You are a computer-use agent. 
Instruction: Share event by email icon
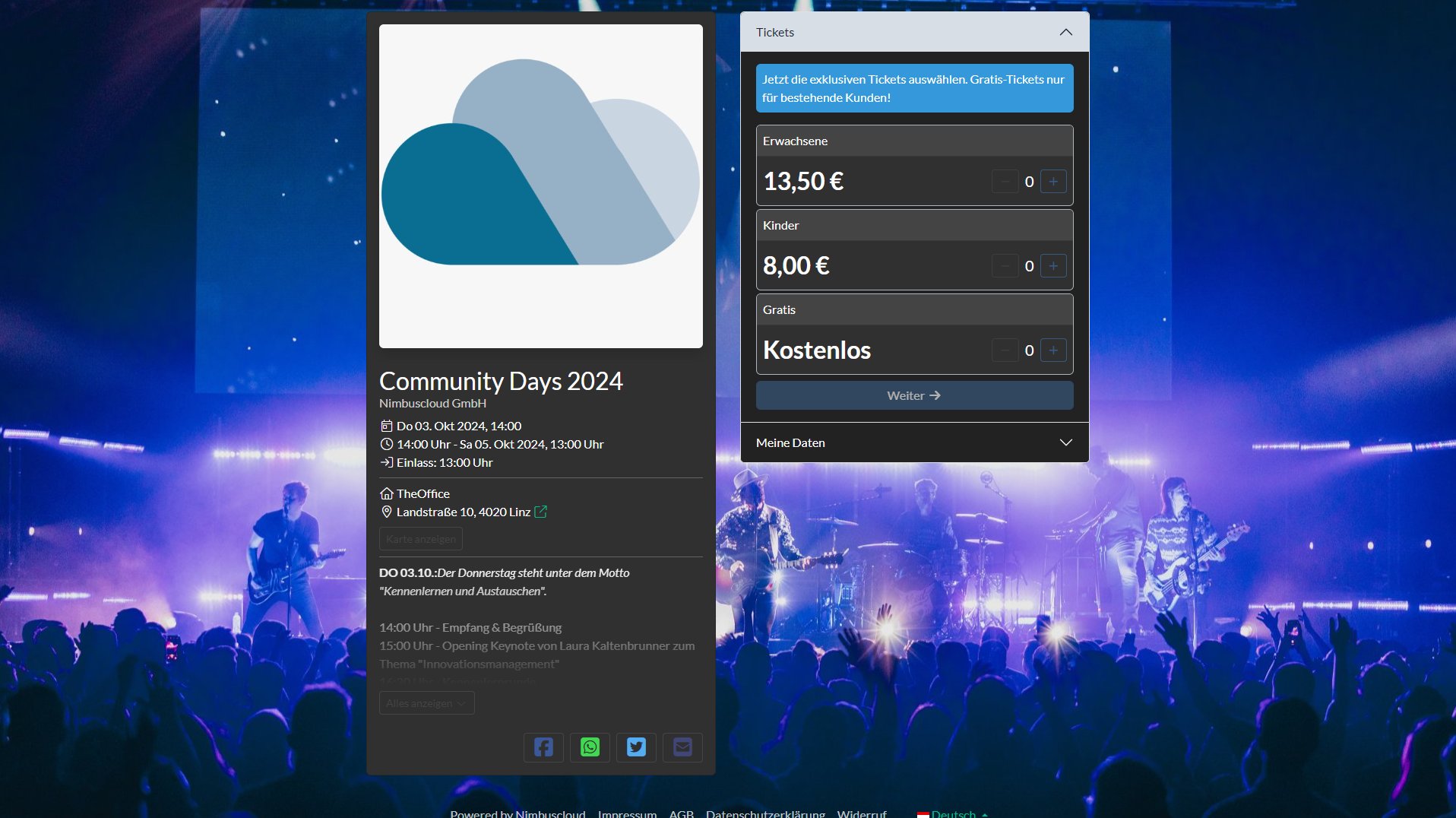[682, 747]
